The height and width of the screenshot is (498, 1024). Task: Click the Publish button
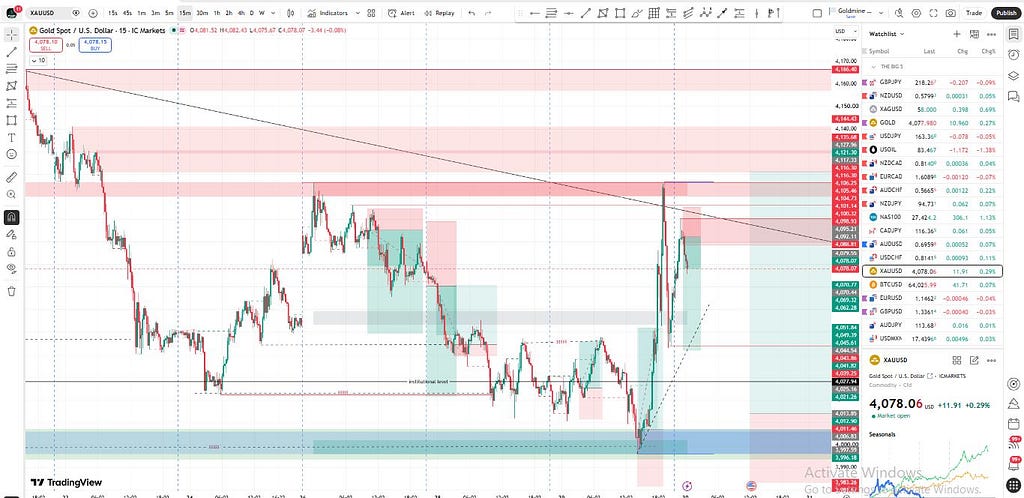(x=1006, y=13)
